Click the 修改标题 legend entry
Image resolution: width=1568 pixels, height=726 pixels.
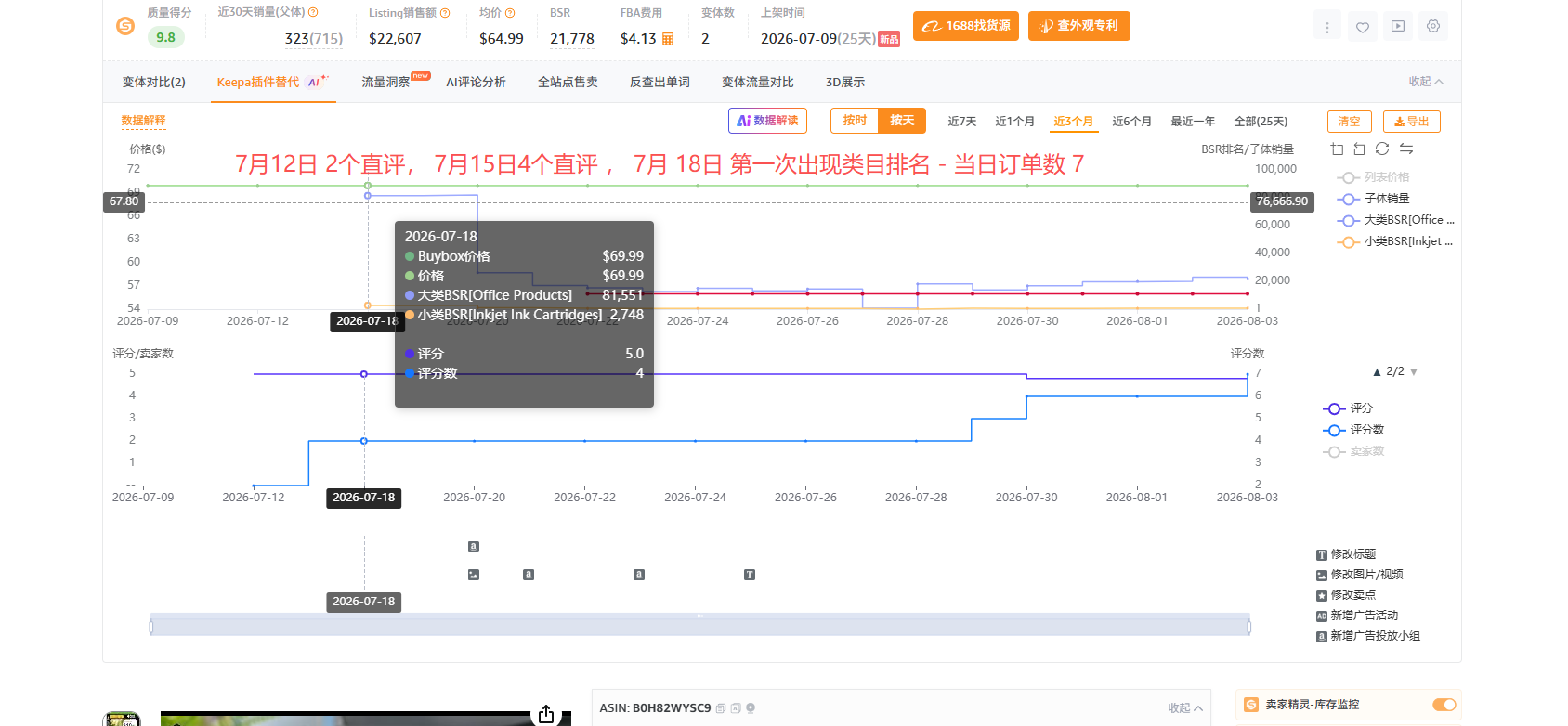(x=1346, y=554)
